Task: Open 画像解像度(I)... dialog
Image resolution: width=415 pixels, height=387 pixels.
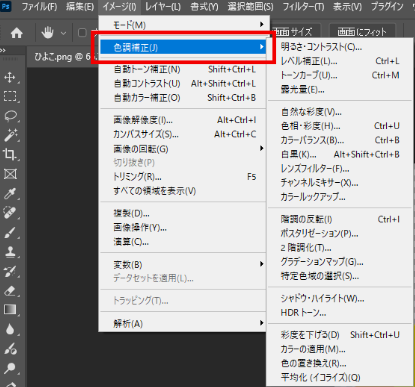Action: point(183,120)
